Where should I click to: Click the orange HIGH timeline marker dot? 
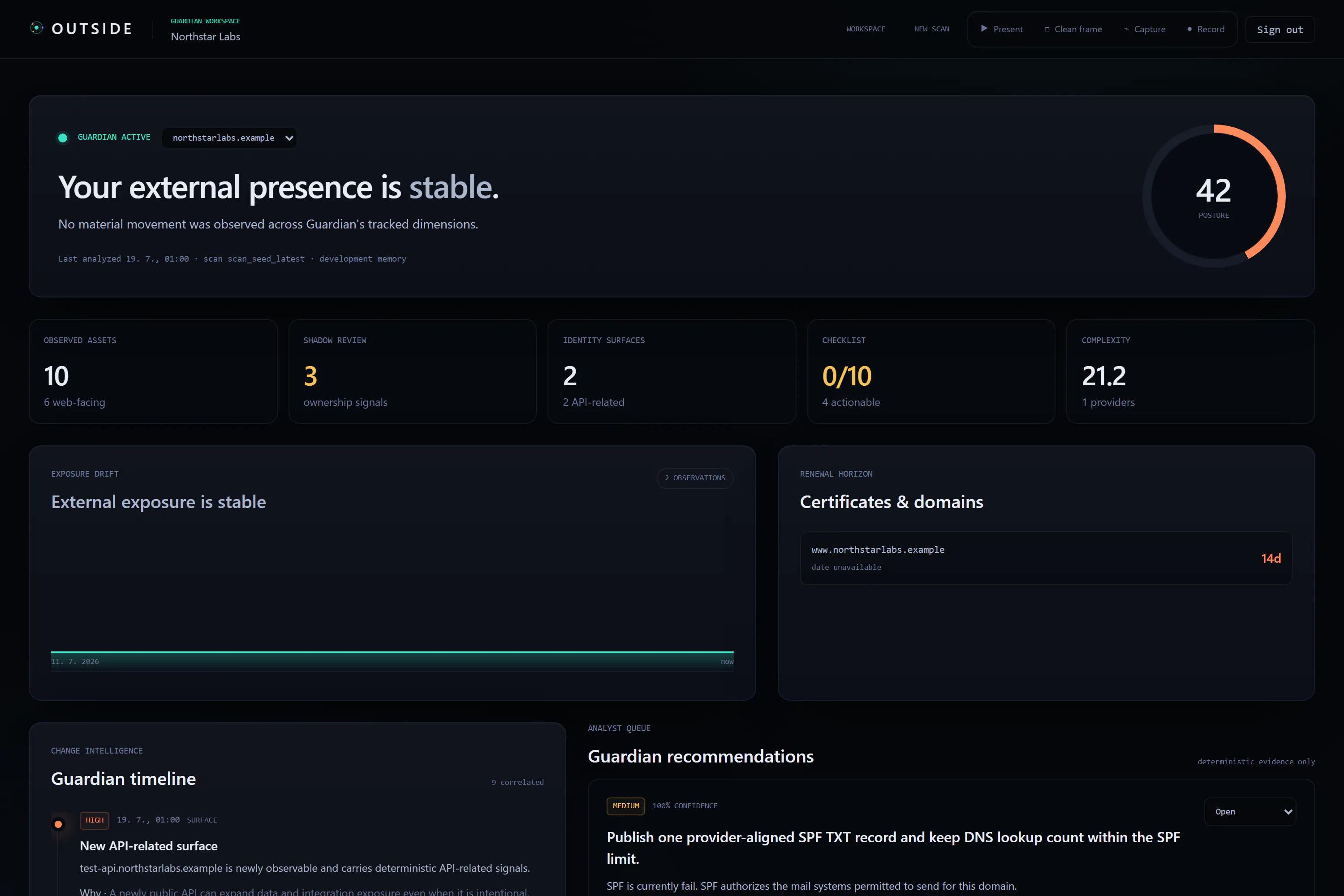pos(58,824)
